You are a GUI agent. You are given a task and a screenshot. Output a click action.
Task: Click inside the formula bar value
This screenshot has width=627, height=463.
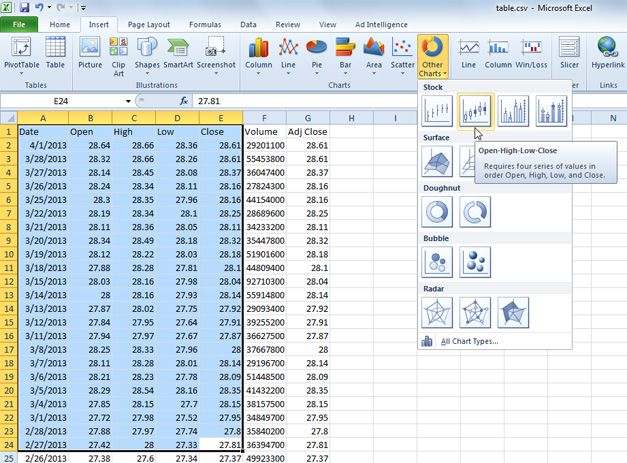[x=300, y=101]
